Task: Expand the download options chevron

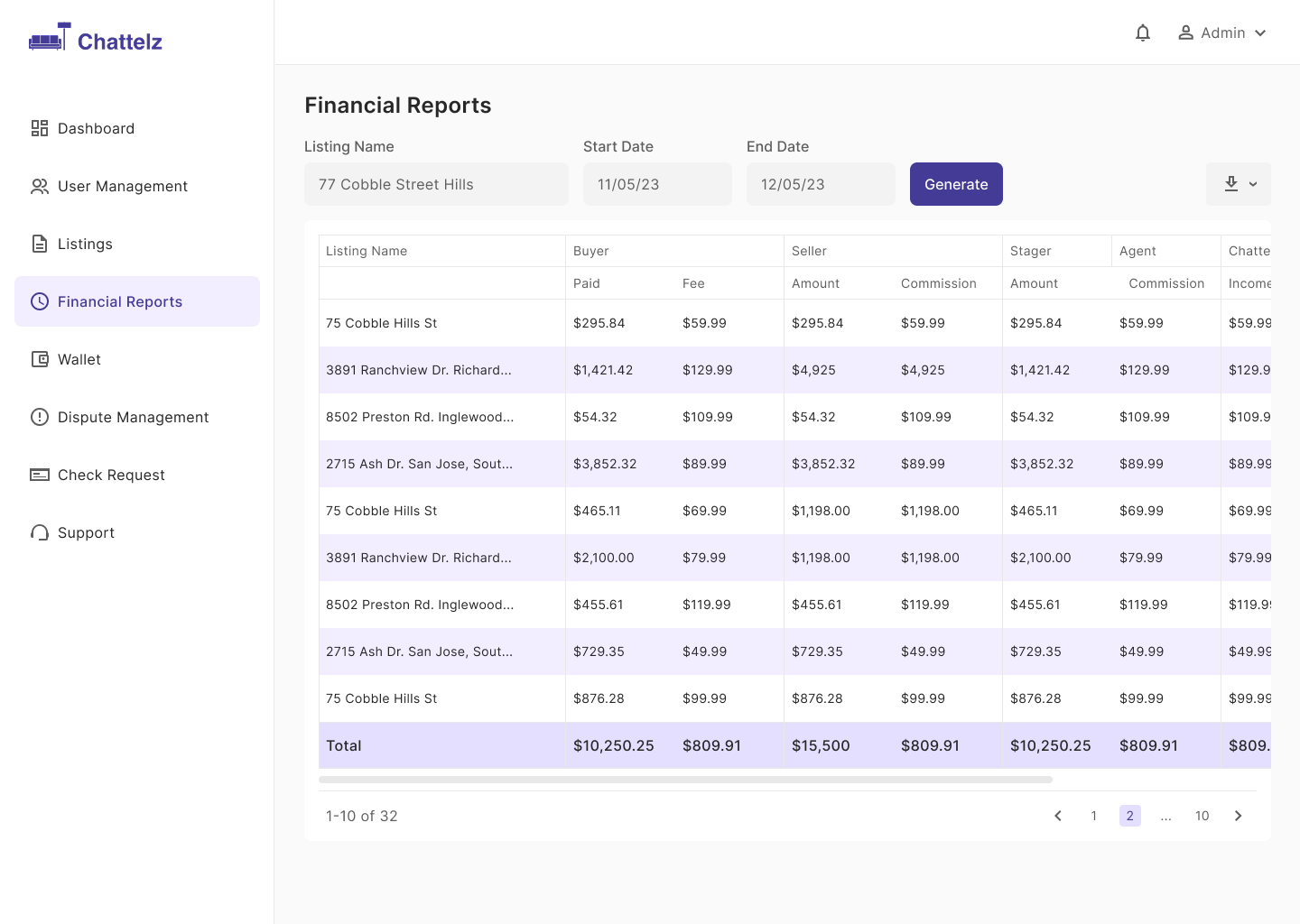Action: [x=1253, y=184]
